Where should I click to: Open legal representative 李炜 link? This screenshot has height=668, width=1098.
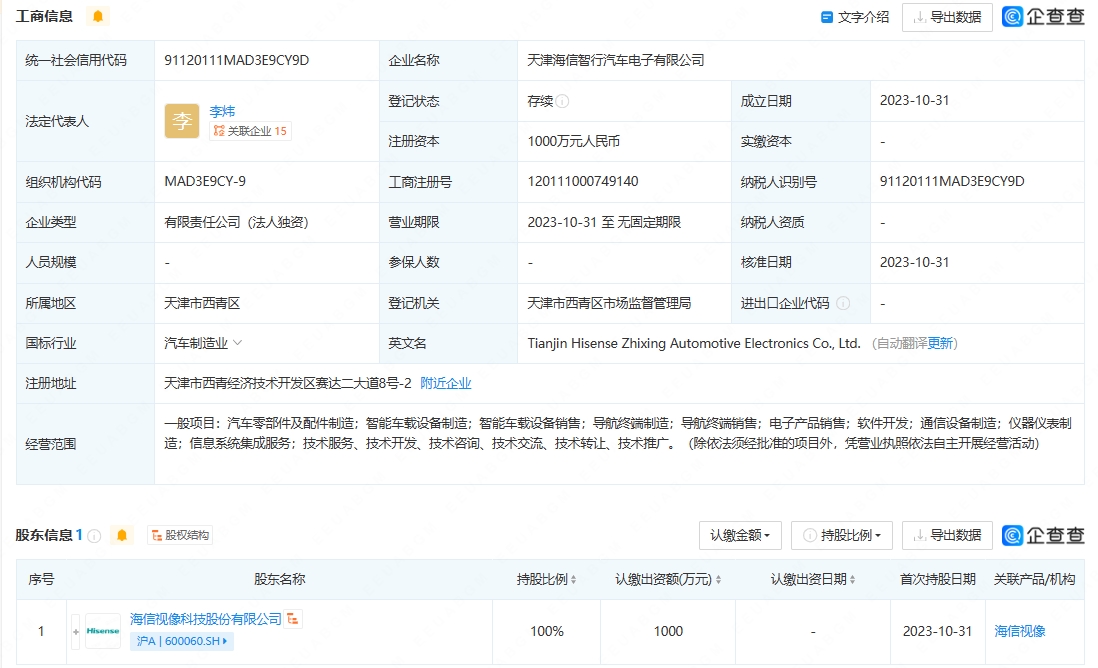click(x=222, y=111)
